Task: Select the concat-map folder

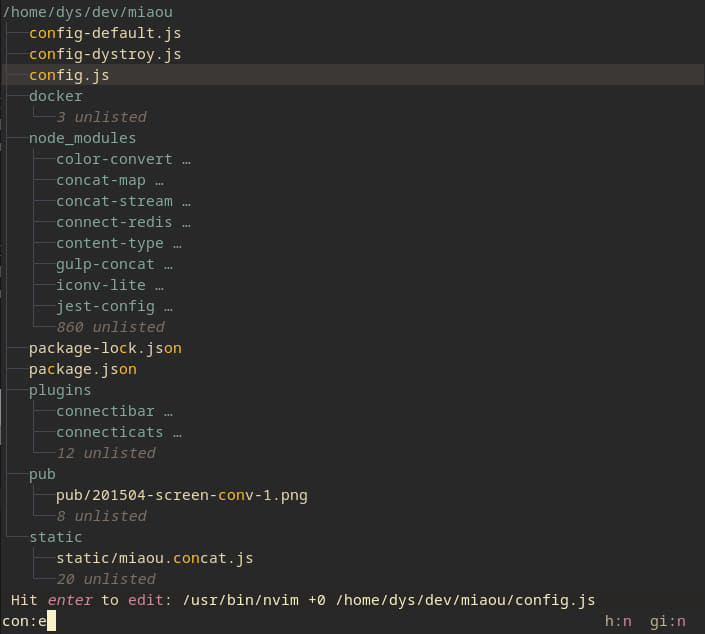Action: pos(101,180)
